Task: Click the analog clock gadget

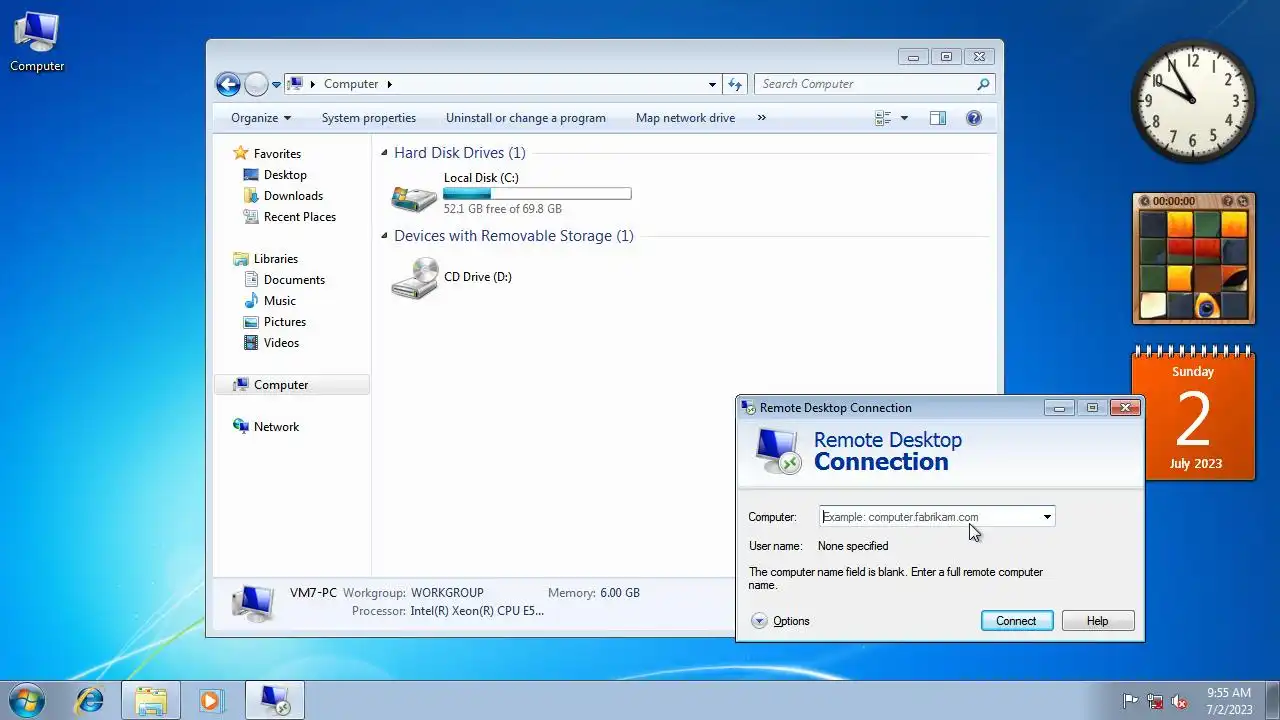Action: point(1193,101)
